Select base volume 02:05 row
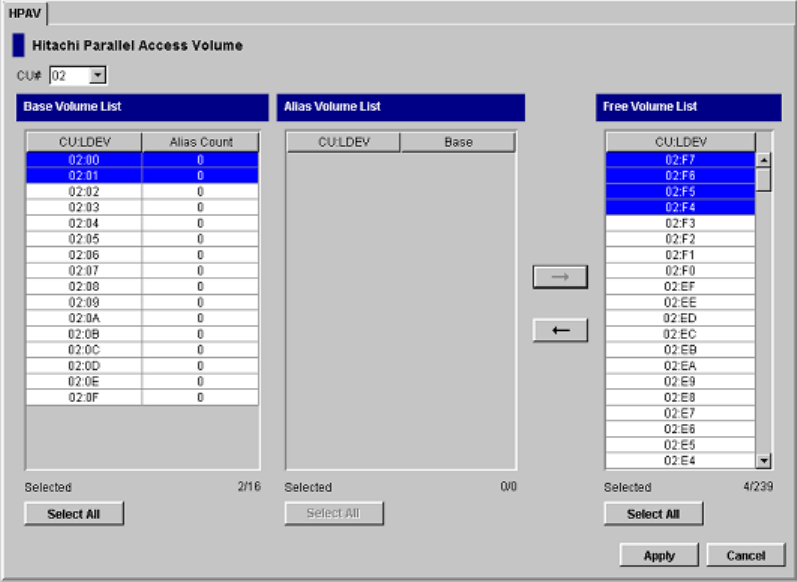Screen dimensions: 797x582 click(84, 239)
